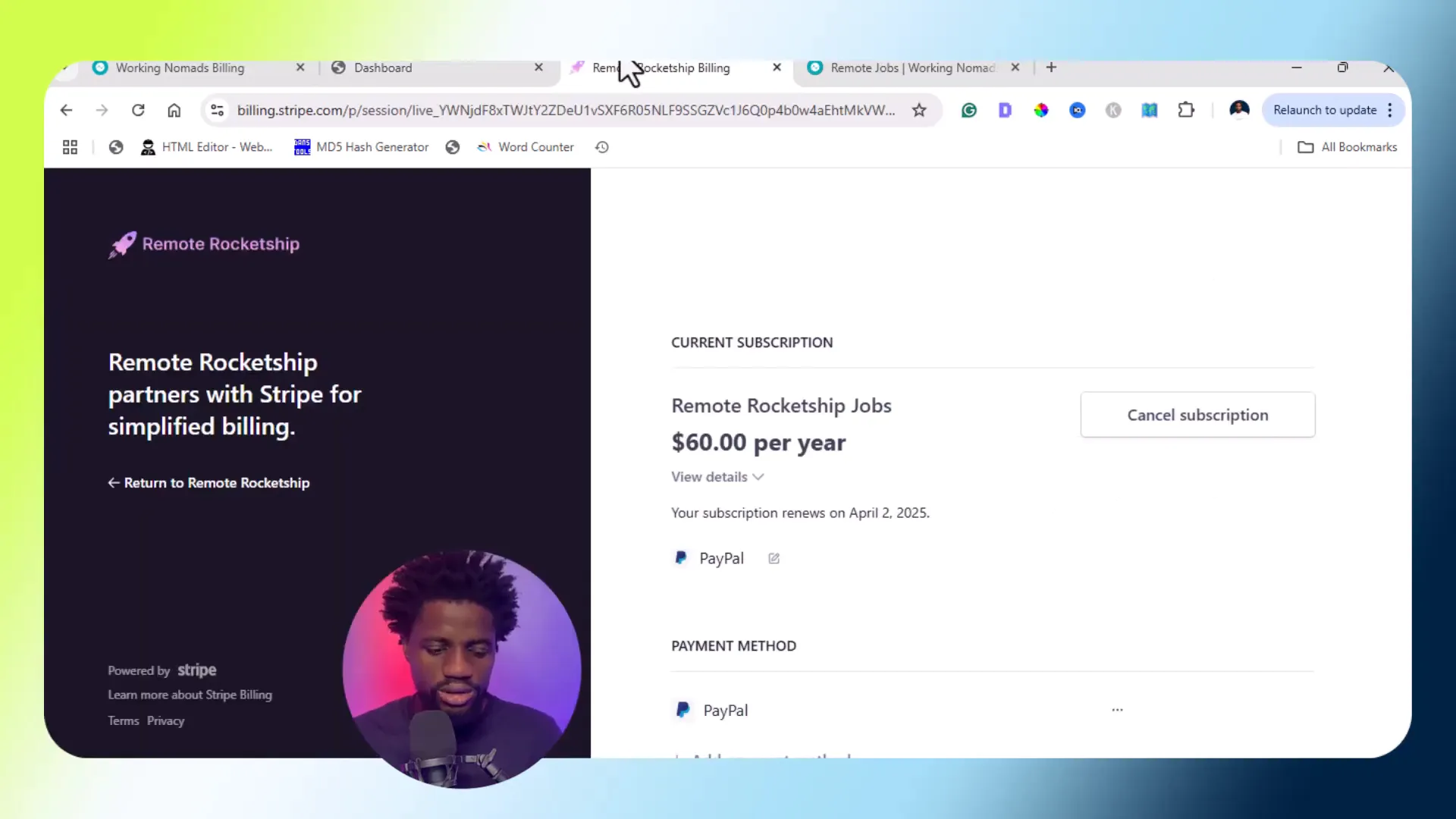Click the home icon in toolbar
This screenshot has width=1456, height=819.
174,110
